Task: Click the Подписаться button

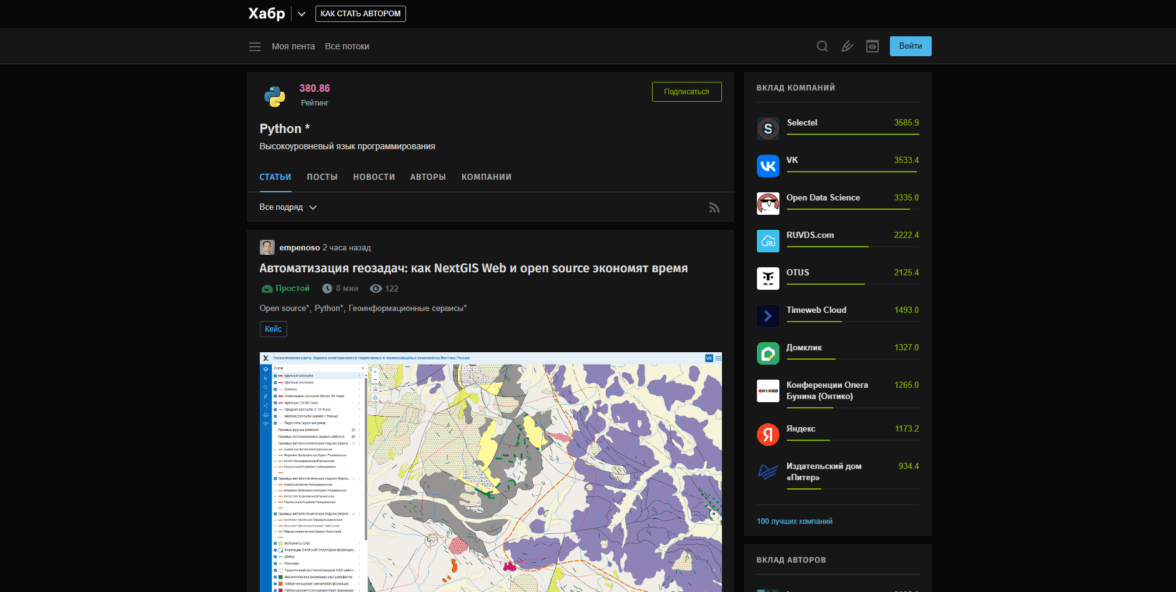Action: (x=686, y=92)
